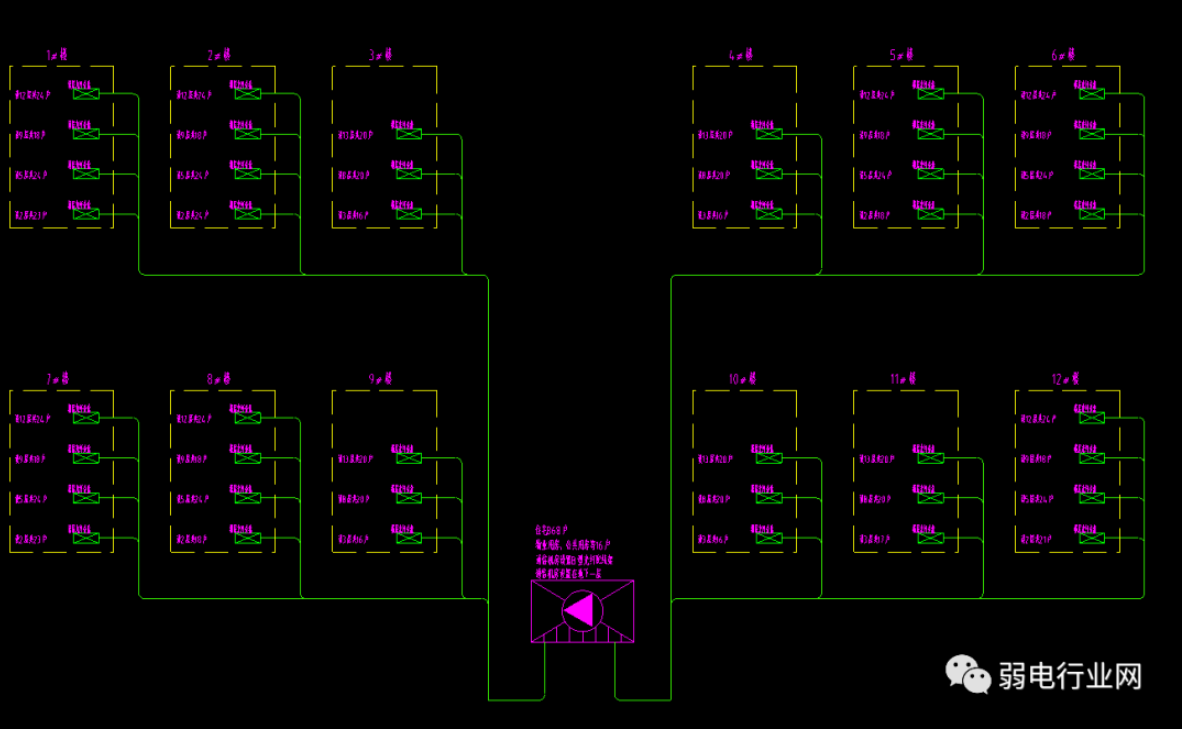Screen dimensions: 1185x735
Task: Click the 5#楼 building label
Action: click(904, 56)
